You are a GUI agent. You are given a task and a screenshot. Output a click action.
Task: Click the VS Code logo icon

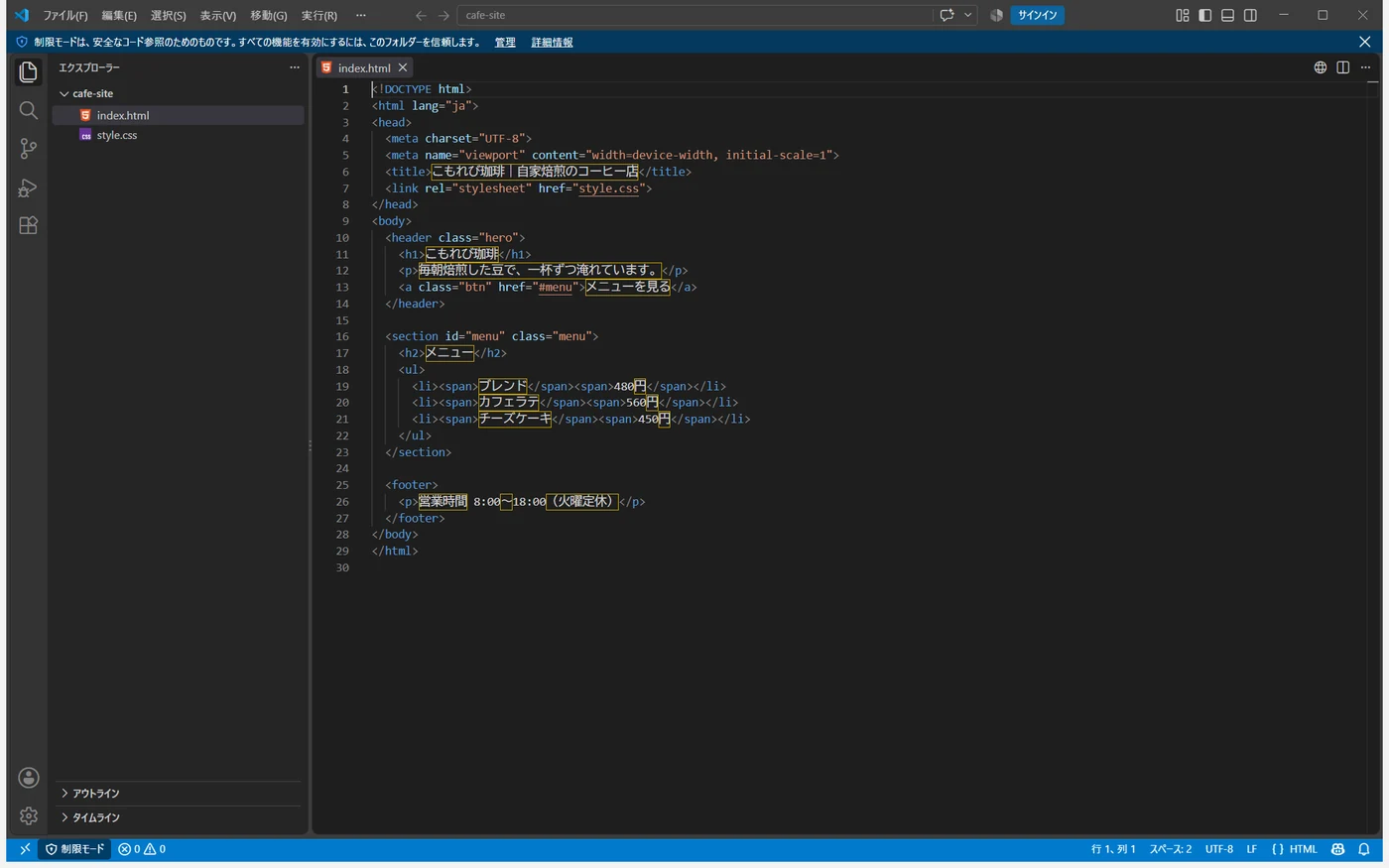click(21, 15)
